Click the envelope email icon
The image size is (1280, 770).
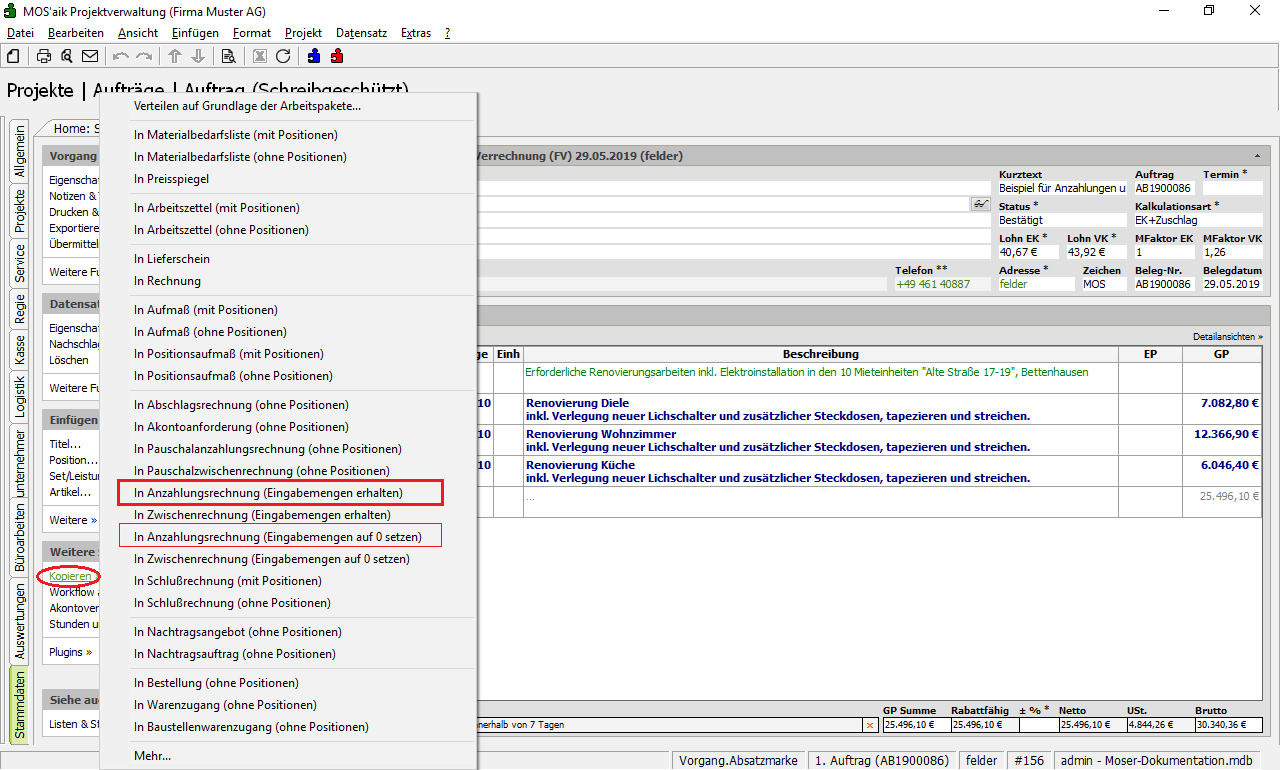click(x=90, y=56)
